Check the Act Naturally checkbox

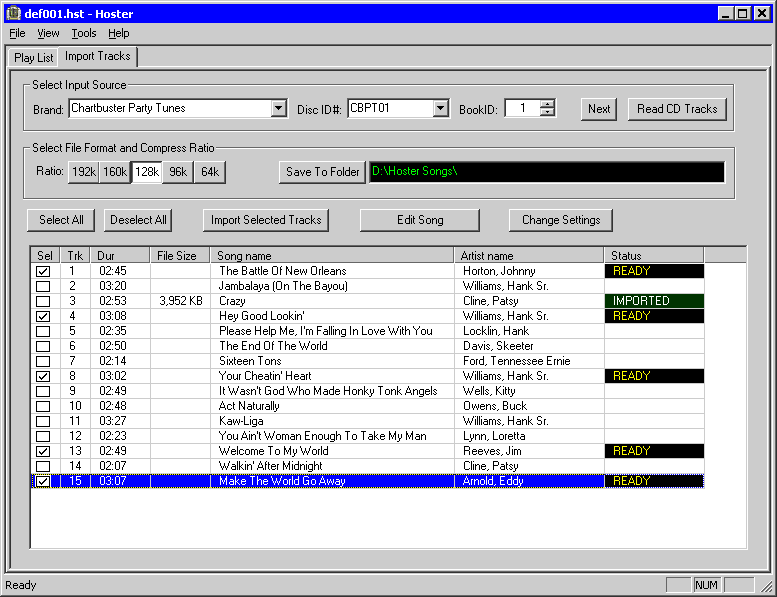click(x=43, y=406)
